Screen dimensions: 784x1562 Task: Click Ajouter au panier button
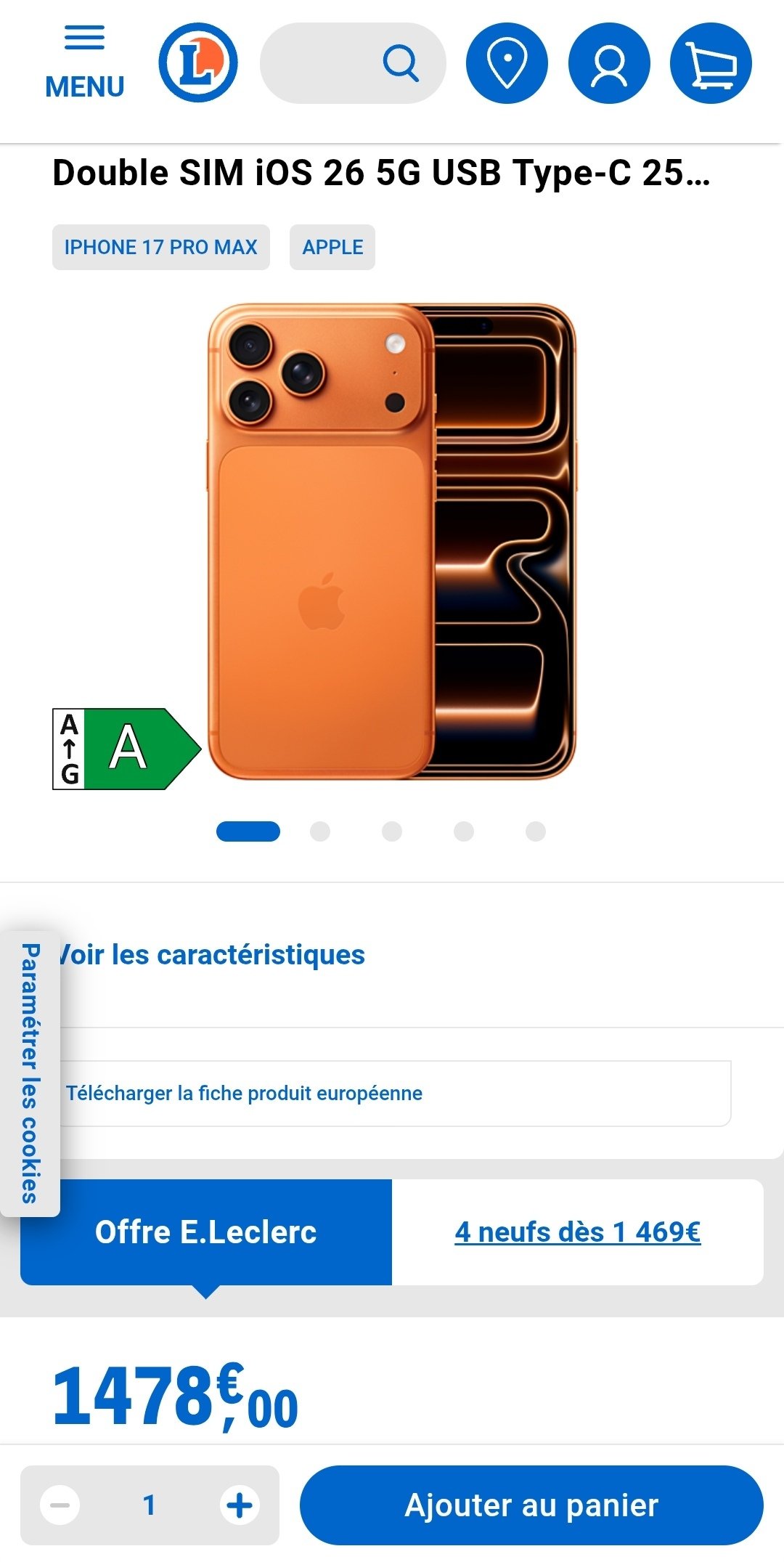(531, 1505)
